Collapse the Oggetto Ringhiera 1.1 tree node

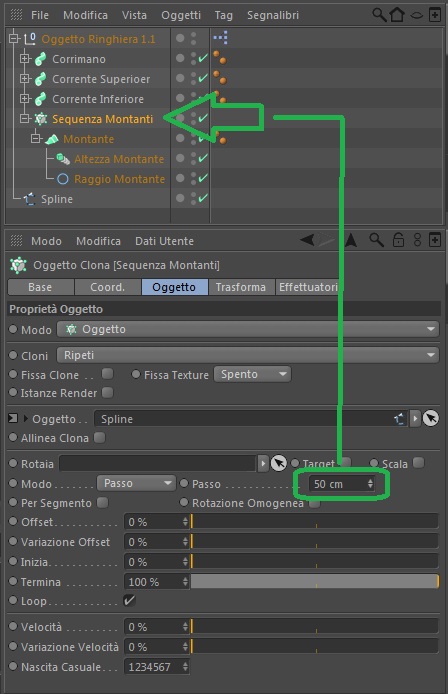14,39
